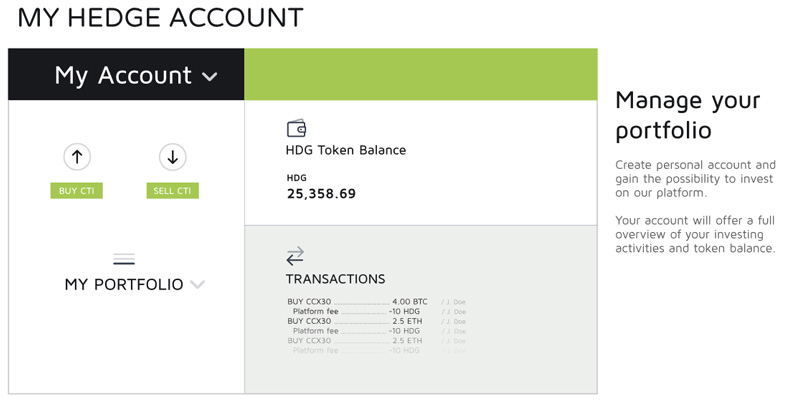The width and height of the screenshot is (808, 417).
Task: Click the transactions swap arrows icon
Action: 295,256
